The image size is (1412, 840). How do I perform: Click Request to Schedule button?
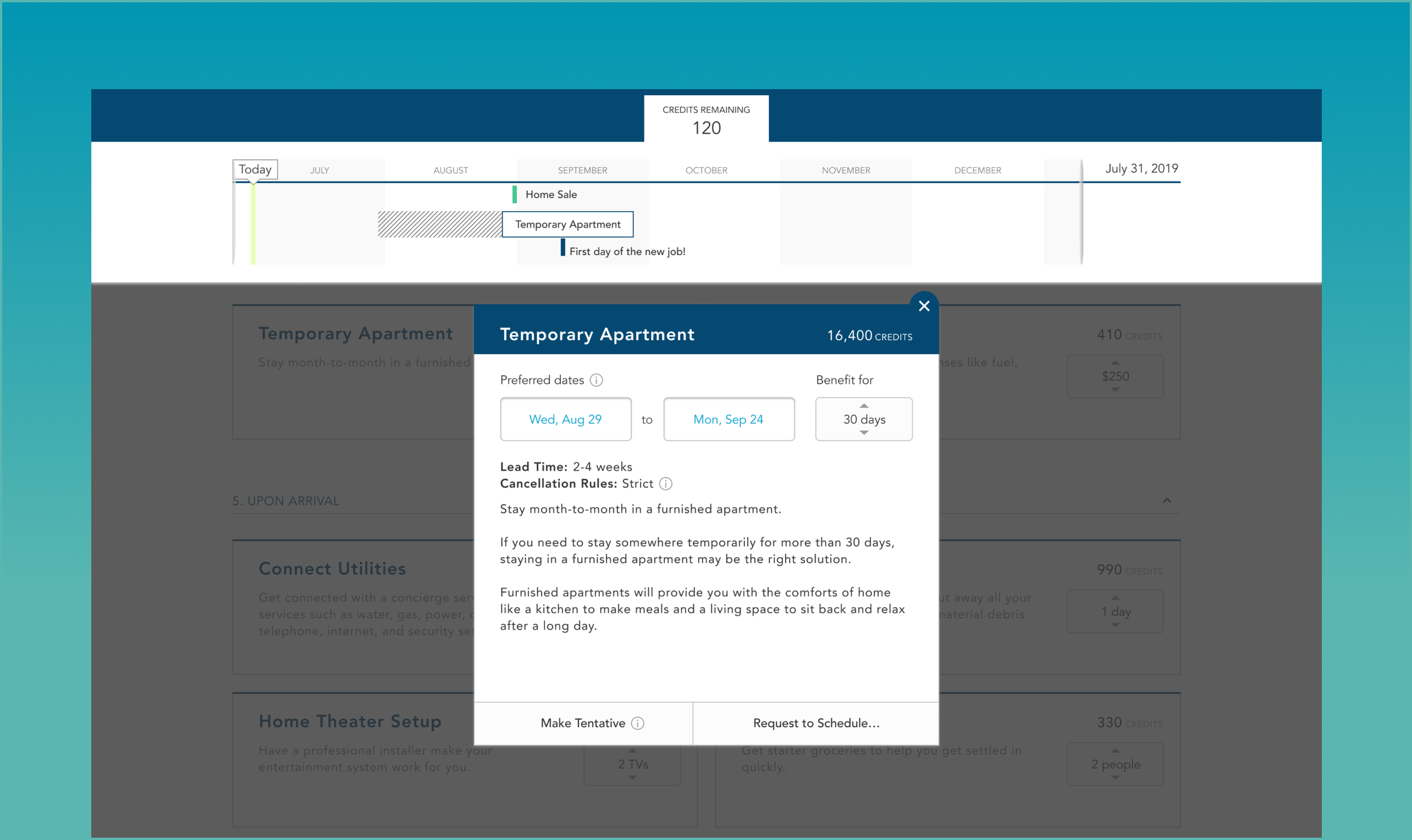[x=815, y=723]
